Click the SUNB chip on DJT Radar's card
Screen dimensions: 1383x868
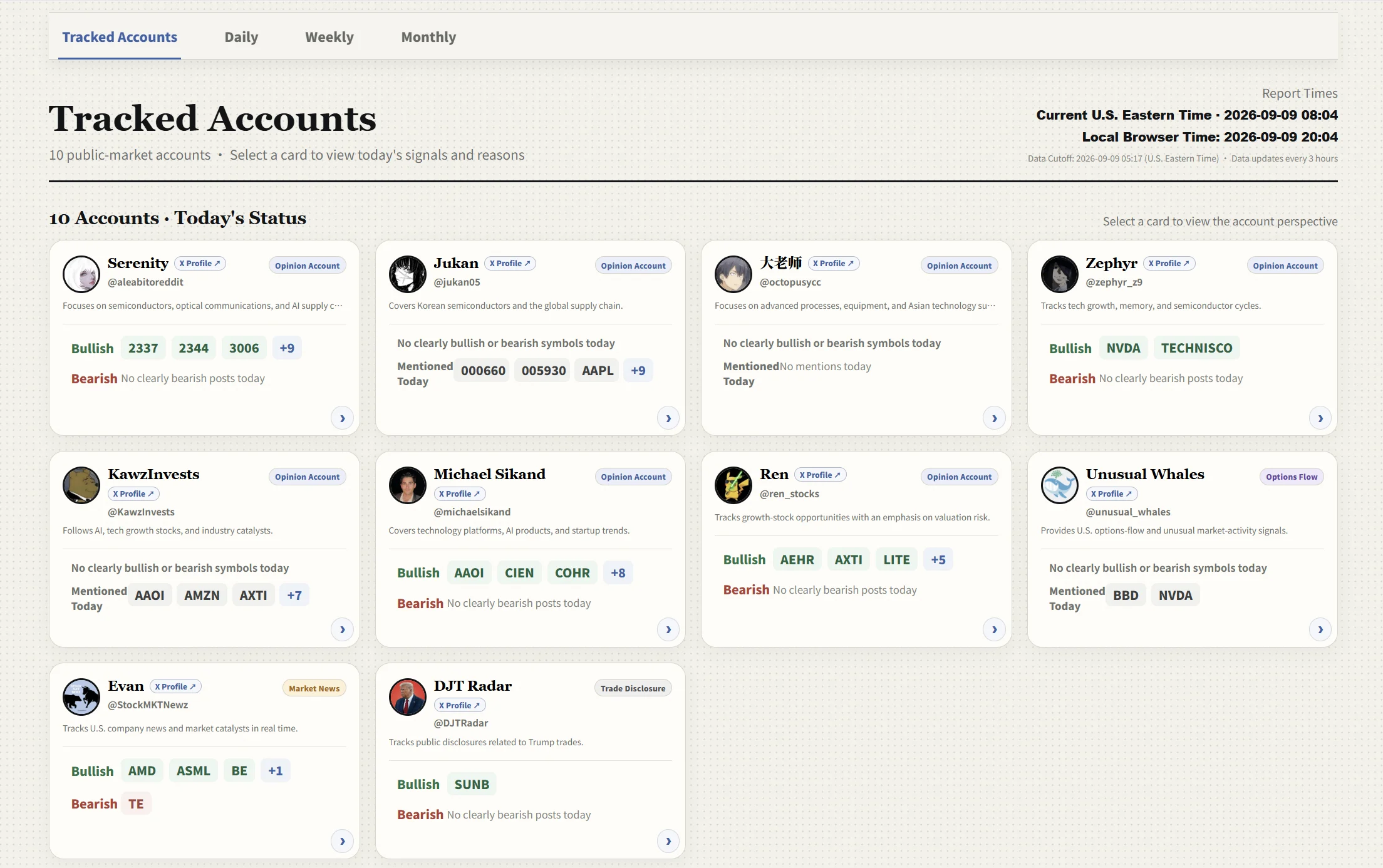(472, 785)
